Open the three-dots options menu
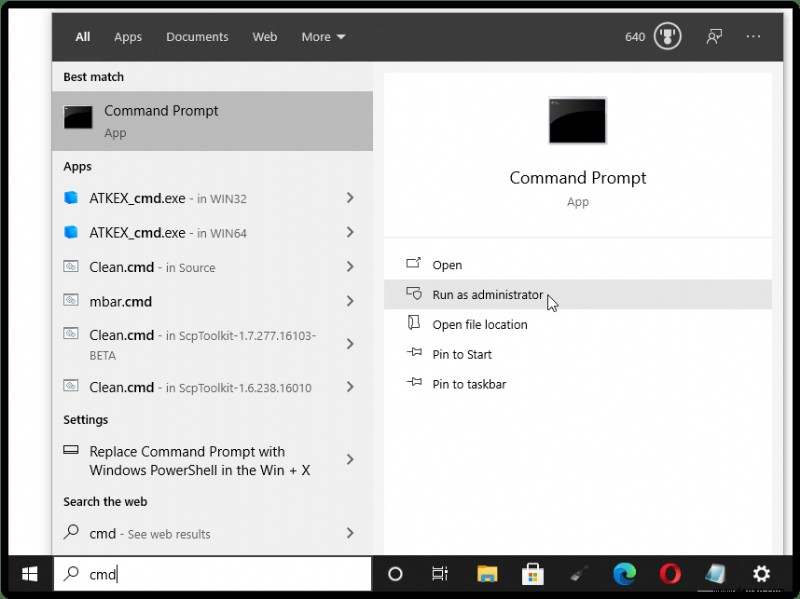The width and height of the screenshot is (800, 599). 753,36
